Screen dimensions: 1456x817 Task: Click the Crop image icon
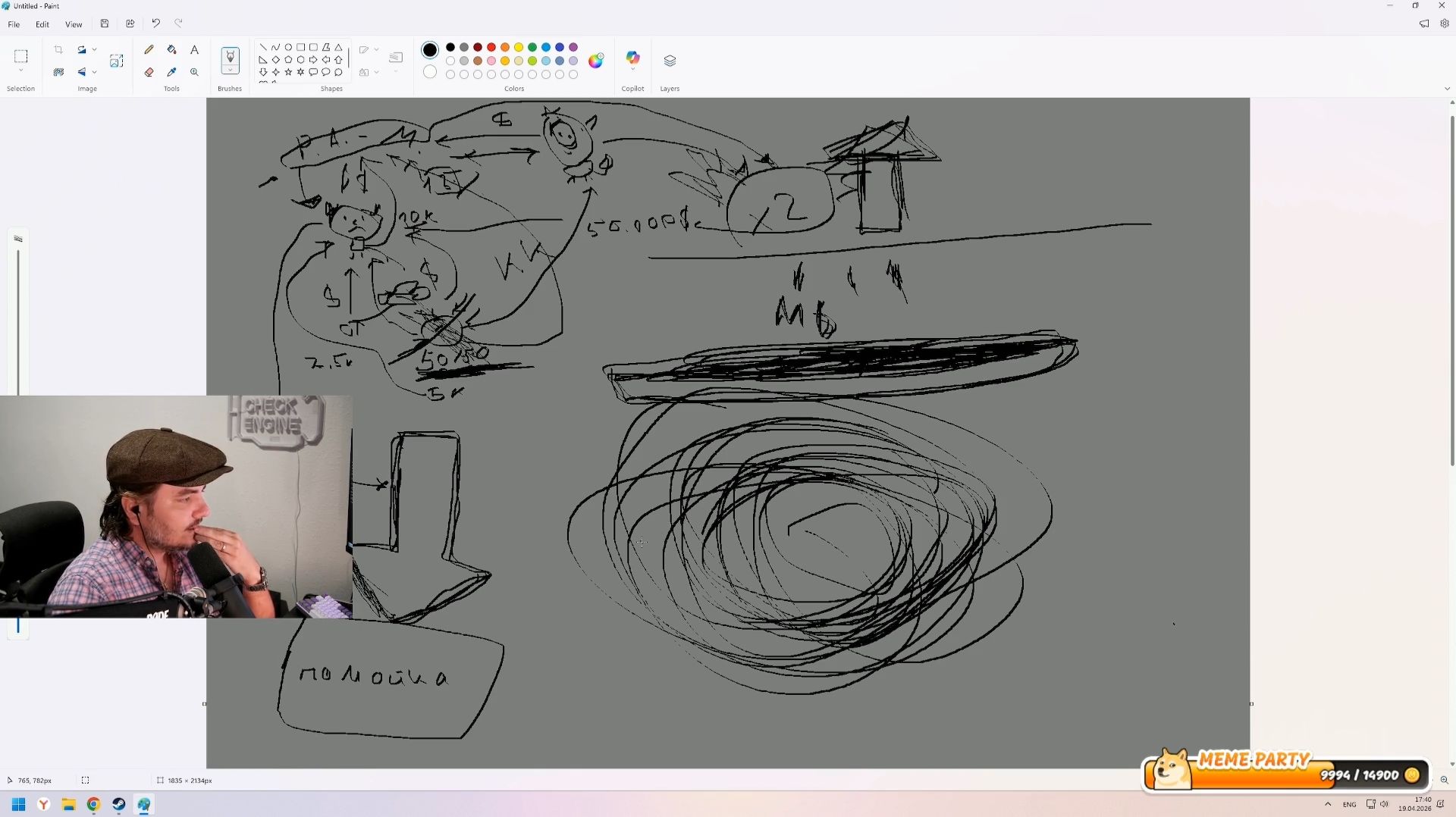[x=58, y=50]
